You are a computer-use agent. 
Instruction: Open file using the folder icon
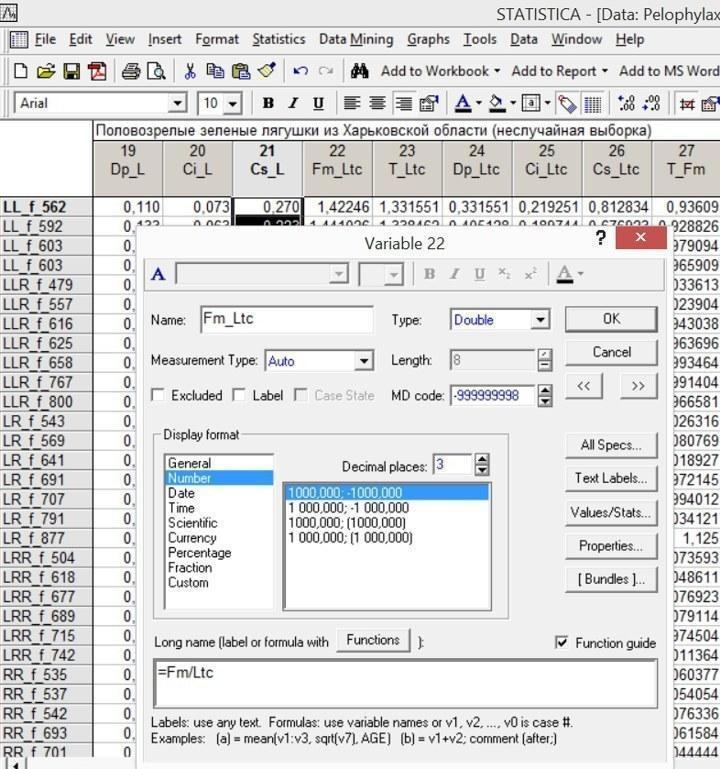tap(46, 72)
